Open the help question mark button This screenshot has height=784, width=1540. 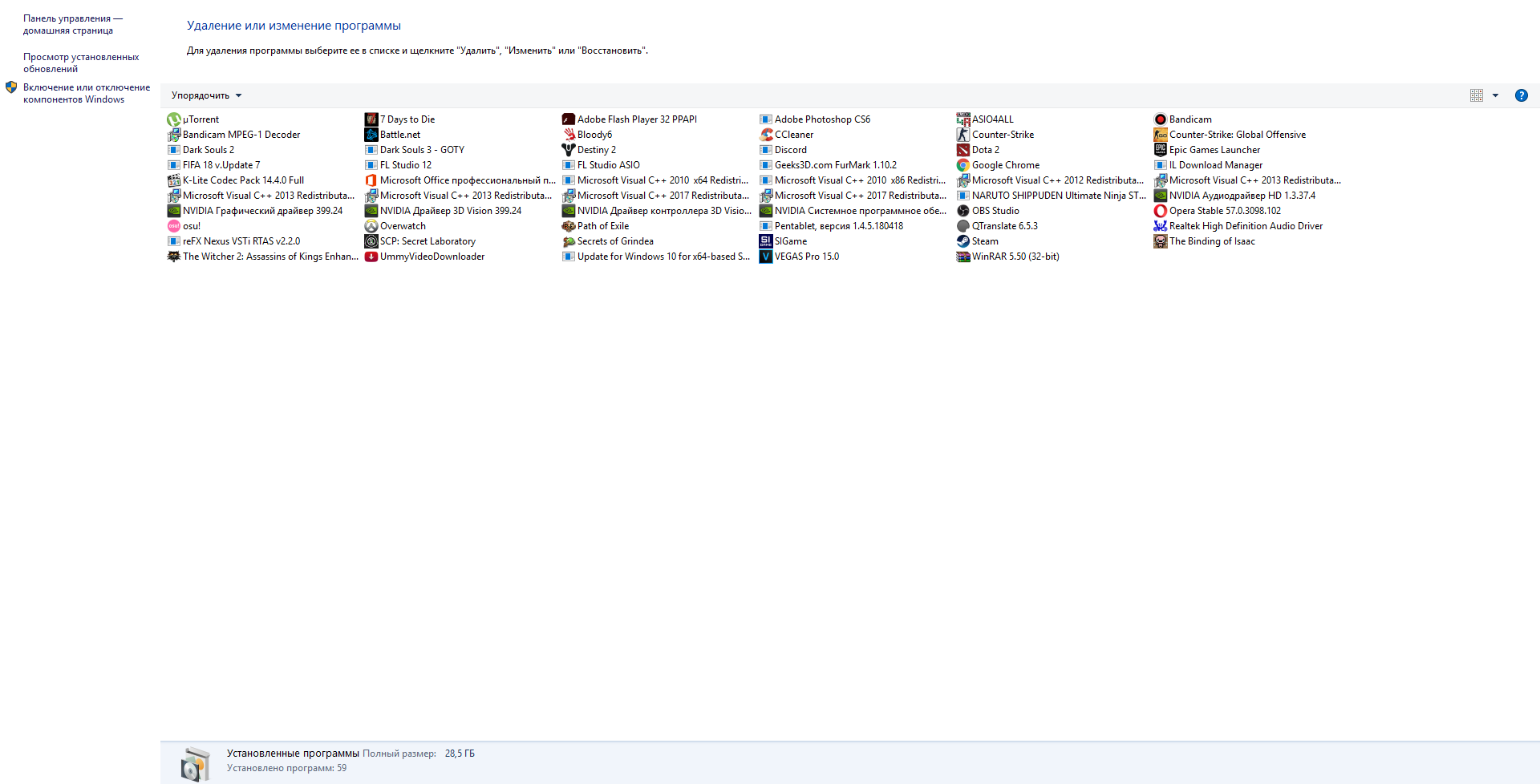point(1521,95)
